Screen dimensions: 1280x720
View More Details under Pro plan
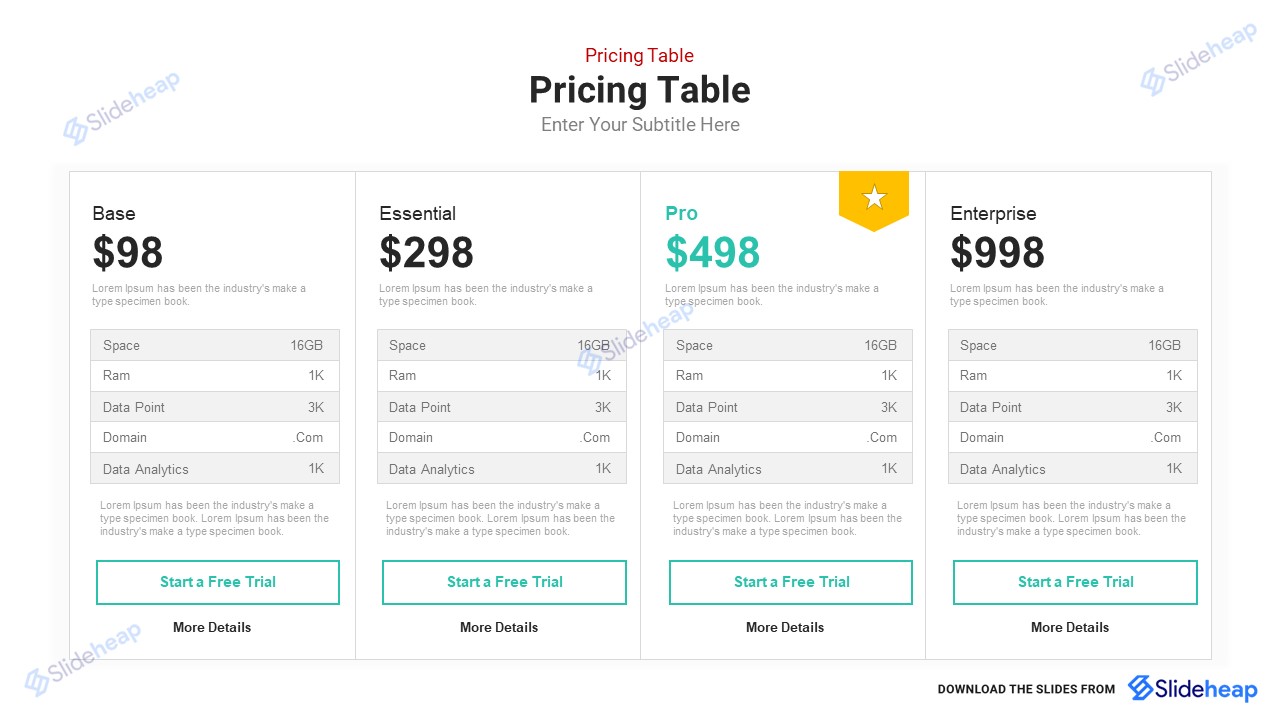click(x=785, y=627)
